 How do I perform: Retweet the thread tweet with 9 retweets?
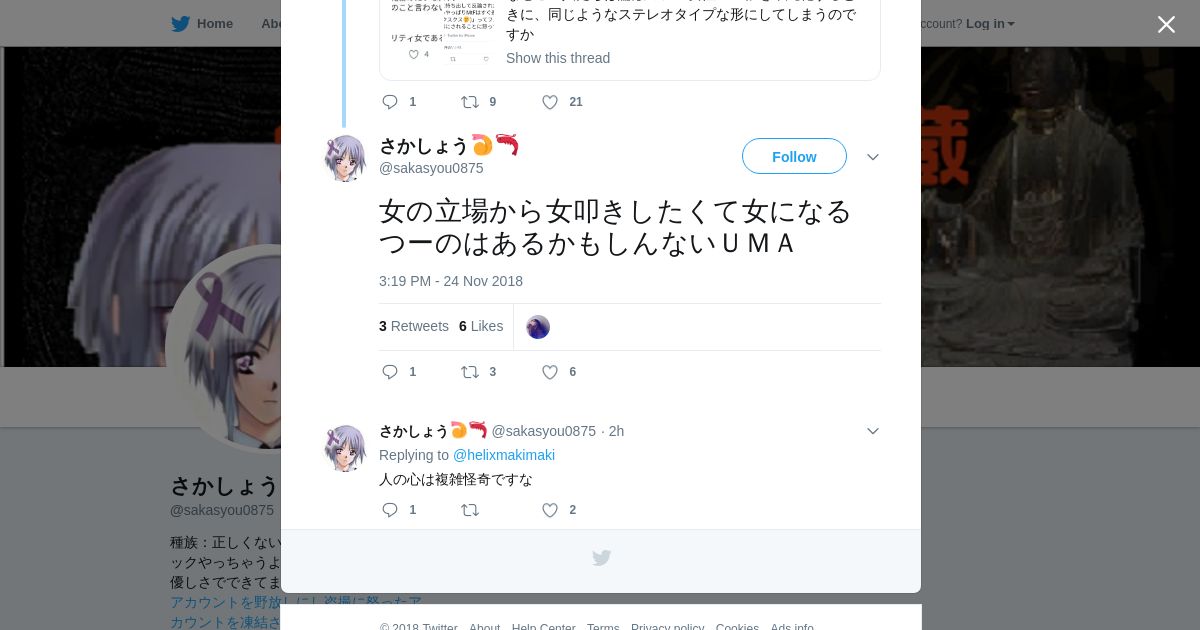point(469,102)
